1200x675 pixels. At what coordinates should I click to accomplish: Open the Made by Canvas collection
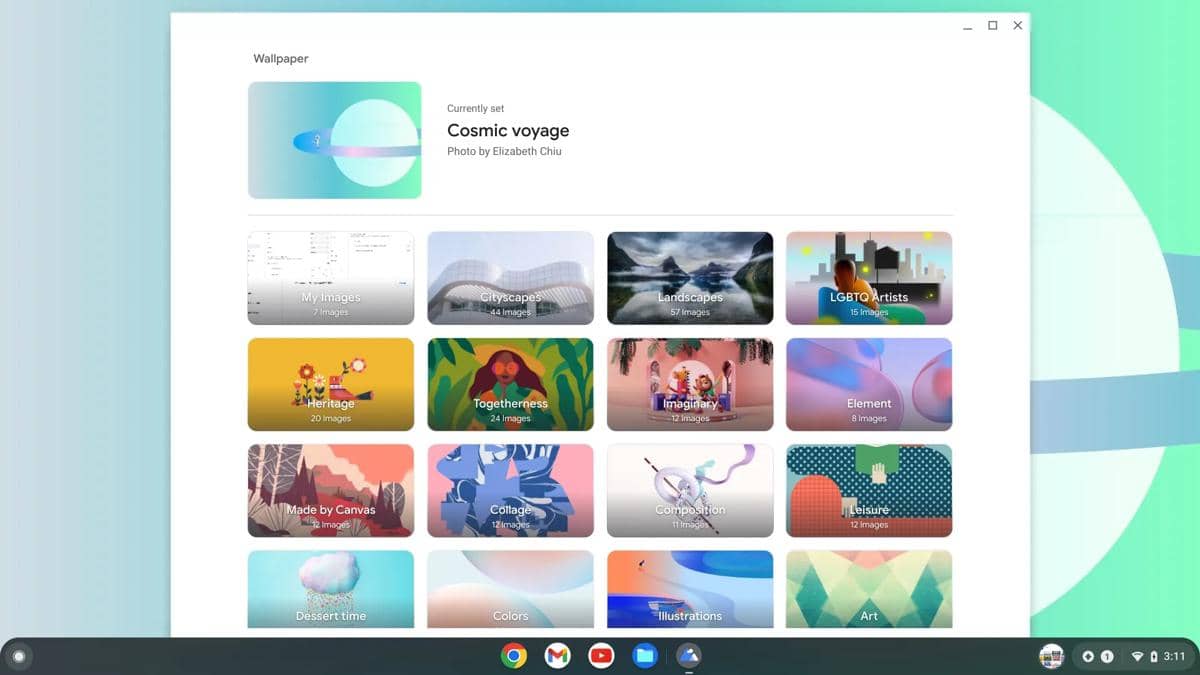click(330, 490)
